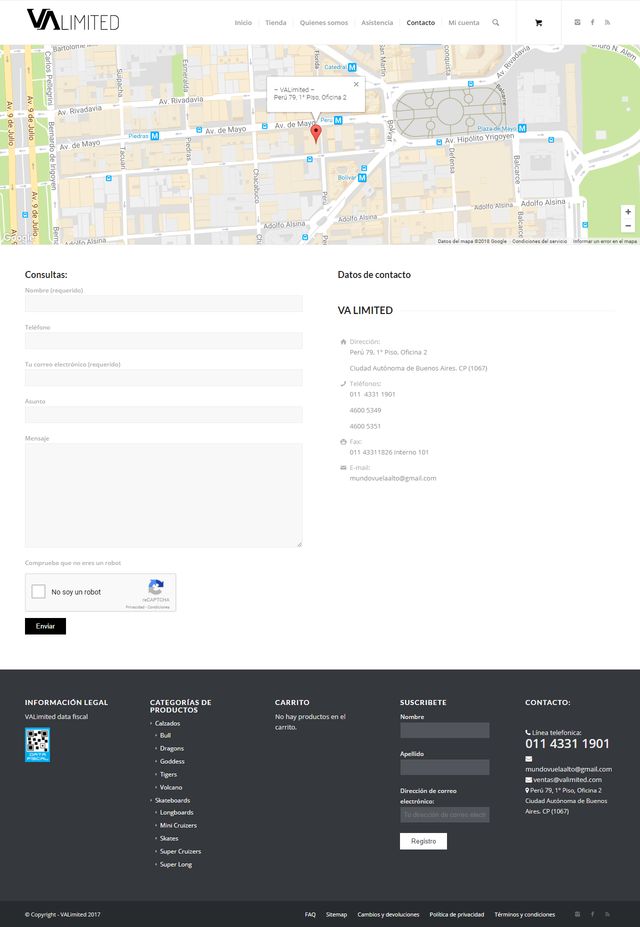Focus the footer Apellido field
The image size is (640, 927).
(x=444, y=767)
